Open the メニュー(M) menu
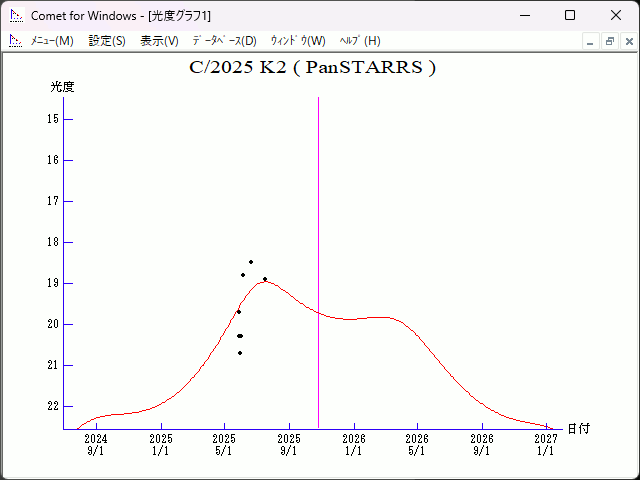This screenshot has height=480, width=640. pyautogui.click(x=52, y=41)
